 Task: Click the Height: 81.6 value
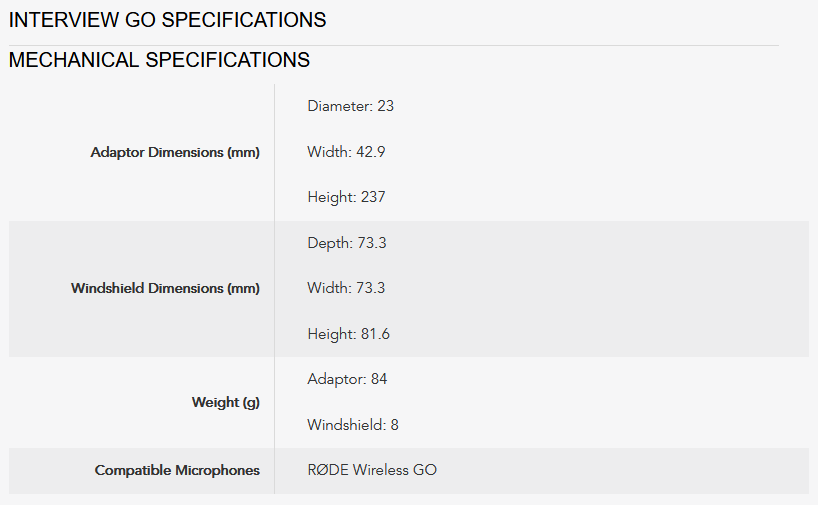pos(348,334)
